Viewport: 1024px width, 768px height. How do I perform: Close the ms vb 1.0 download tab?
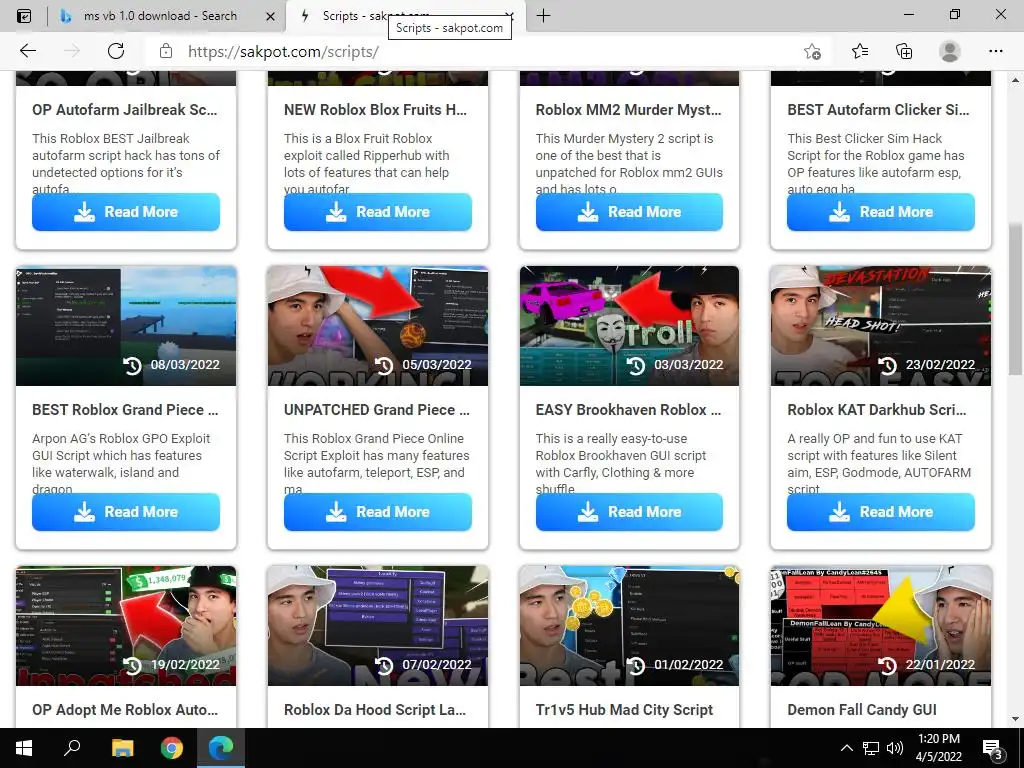point(270,16)
